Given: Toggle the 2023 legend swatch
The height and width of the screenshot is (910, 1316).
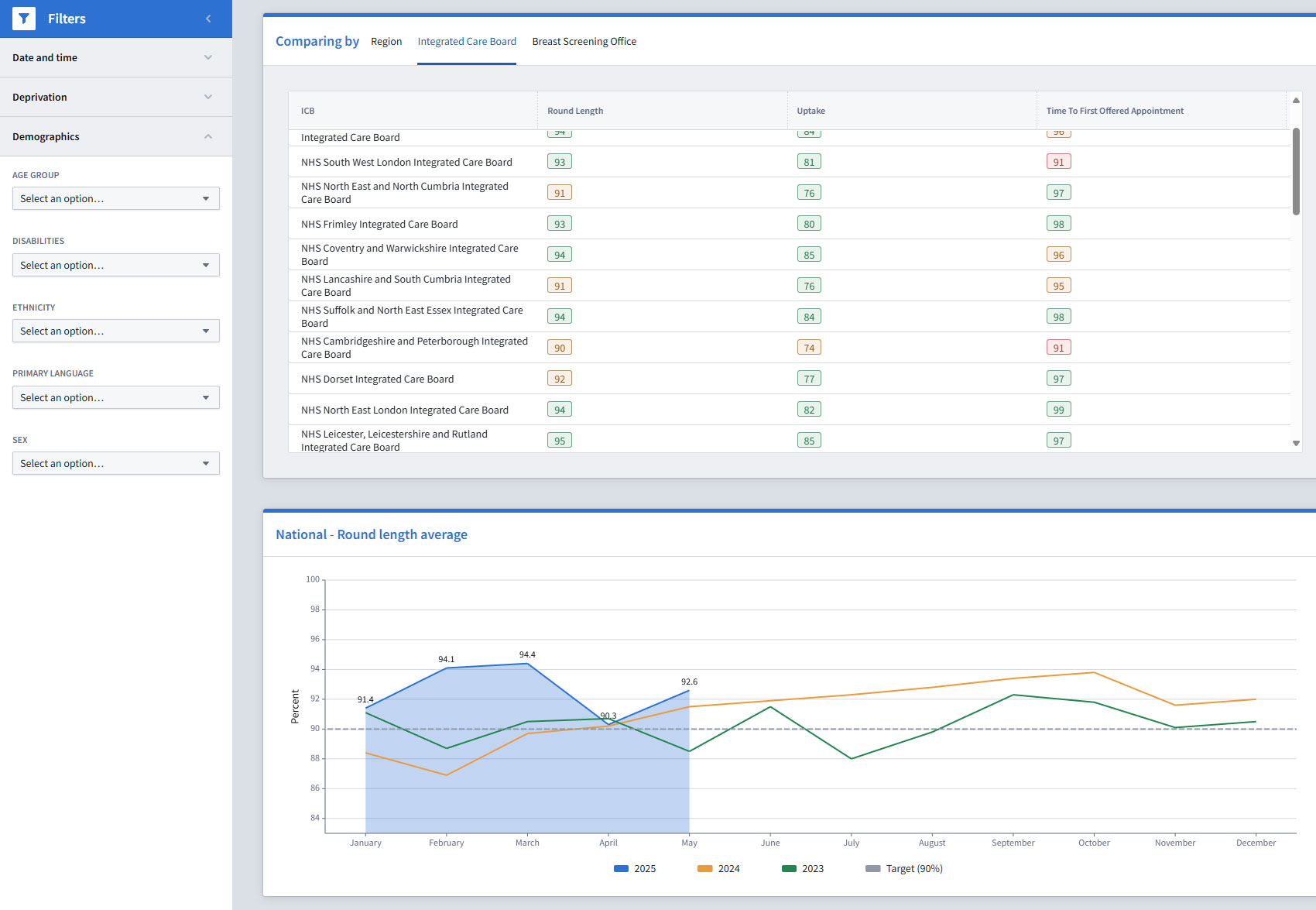Looking at the screenshot, I should point(803,869).
